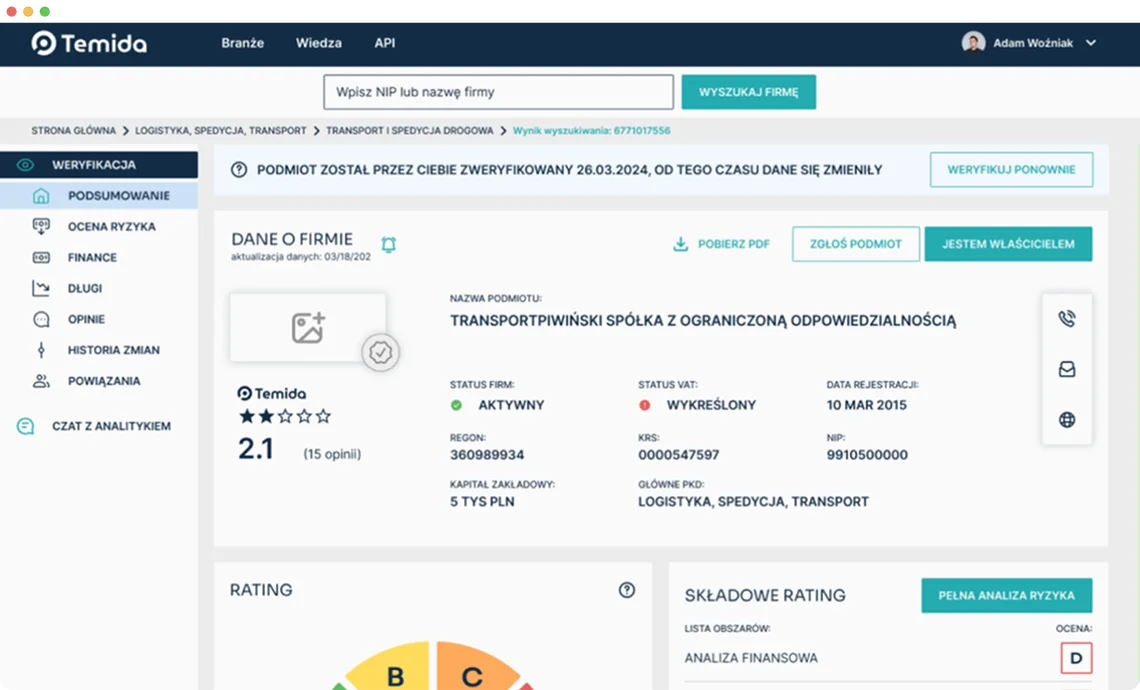
Task: Click the Pełna analiza ryzyka button
Action: tap(1006, 595)
